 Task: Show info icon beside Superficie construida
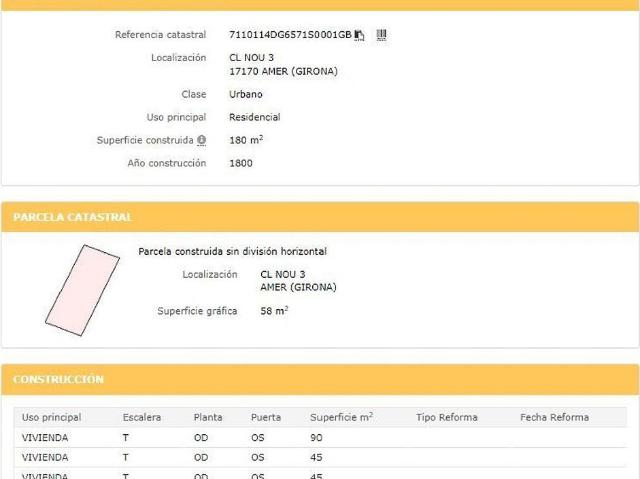(201, 140)
